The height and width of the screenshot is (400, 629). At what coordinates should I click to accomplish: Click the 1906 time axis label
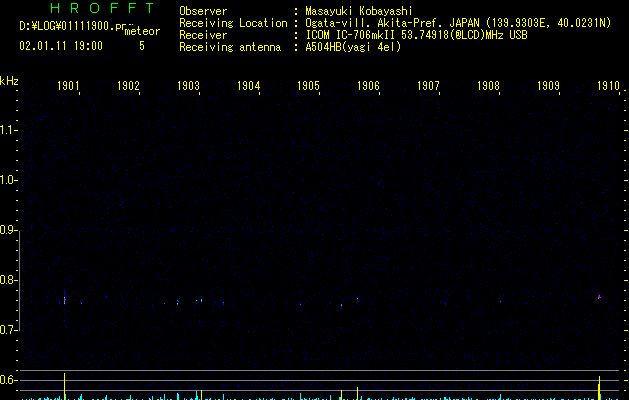coord(368,85)
